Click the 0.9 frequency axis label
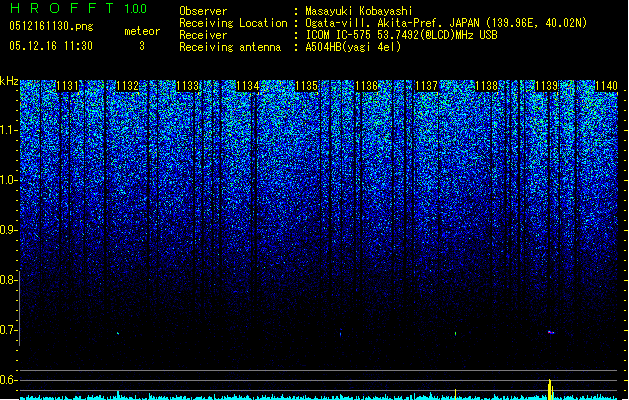This screenshot has height=400, width=629. point(7,230)
